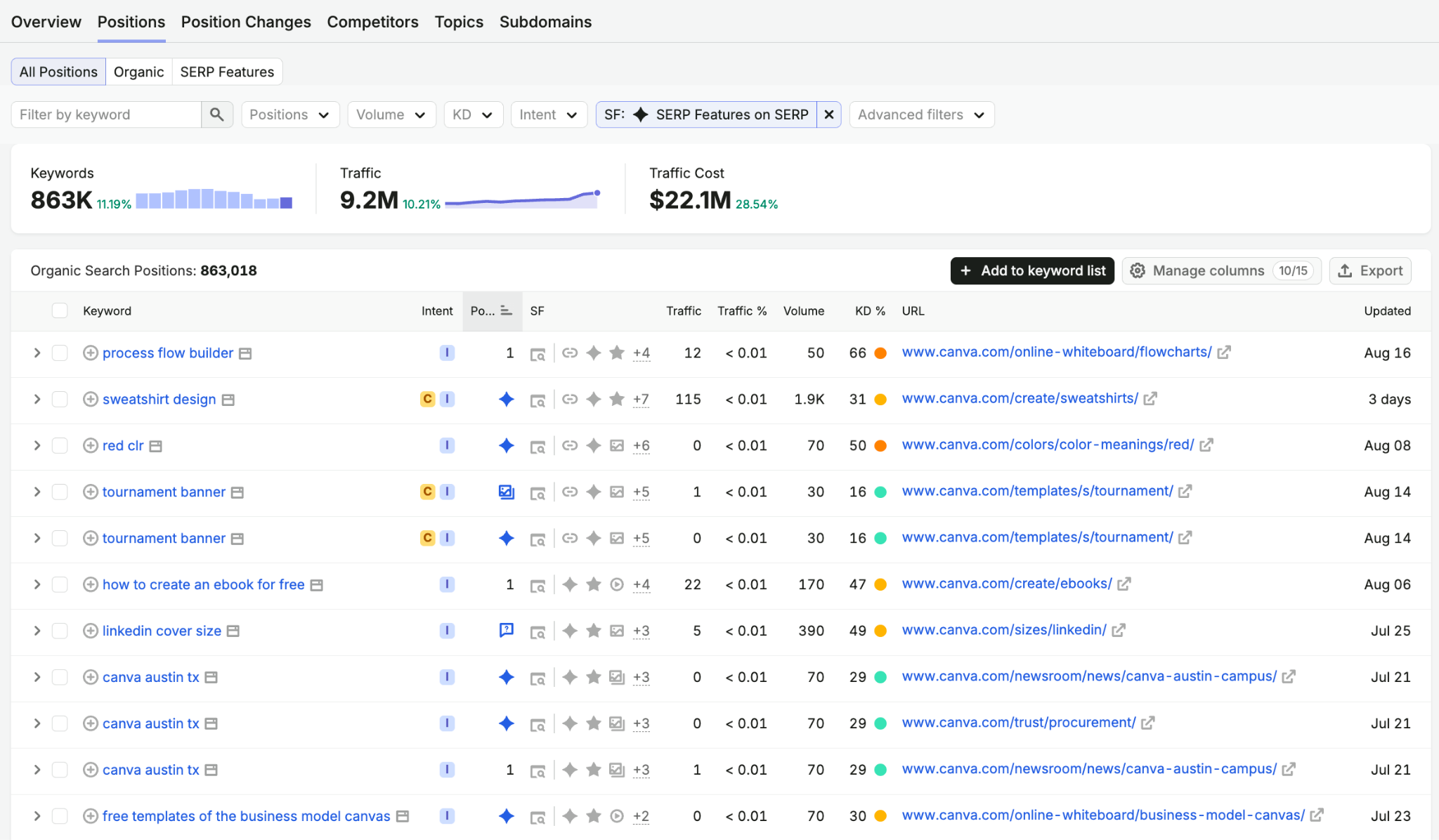Click the sitelinks icon in red clr row

tap(570, 445)
